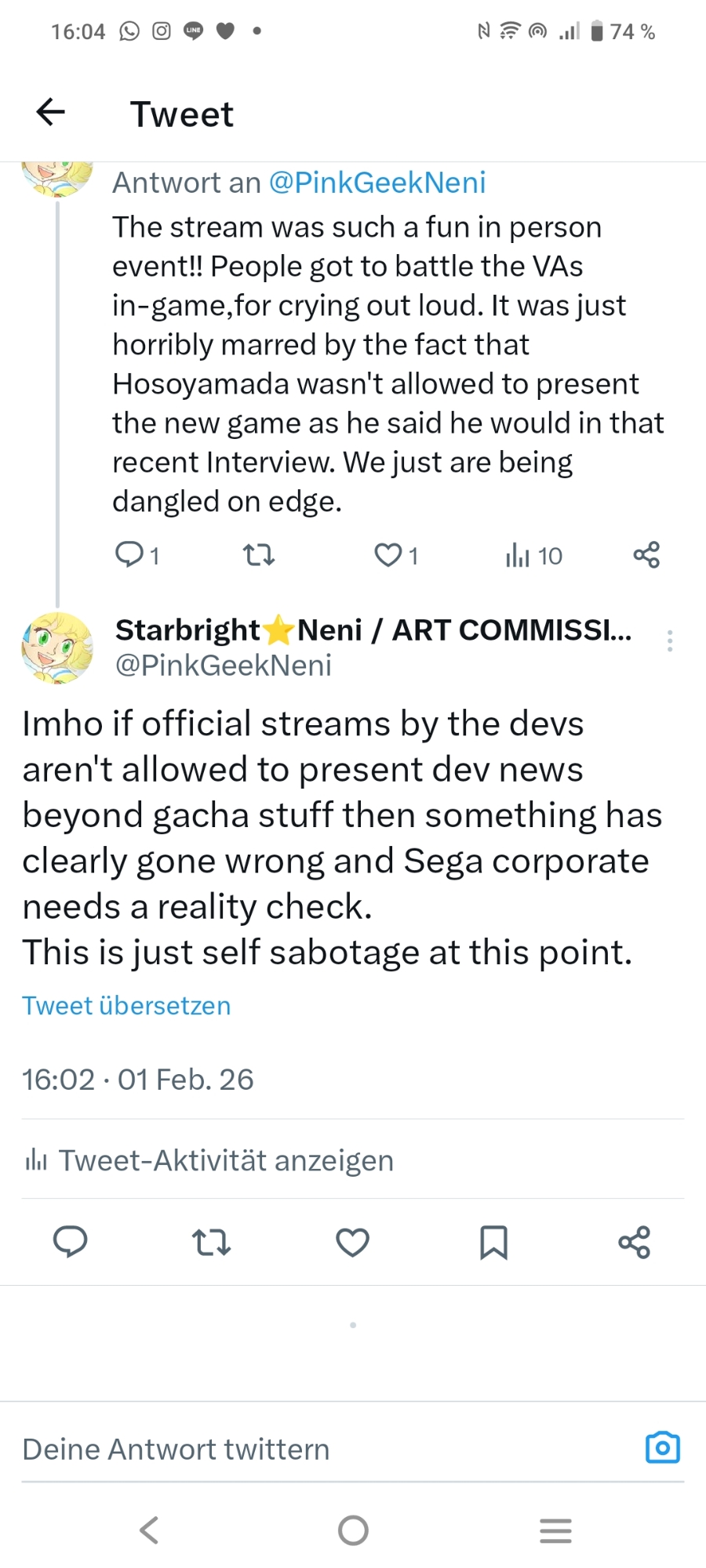Like the parent tweet about the stream
This screenshot has height=1568, width=706.
pos(388,555)
